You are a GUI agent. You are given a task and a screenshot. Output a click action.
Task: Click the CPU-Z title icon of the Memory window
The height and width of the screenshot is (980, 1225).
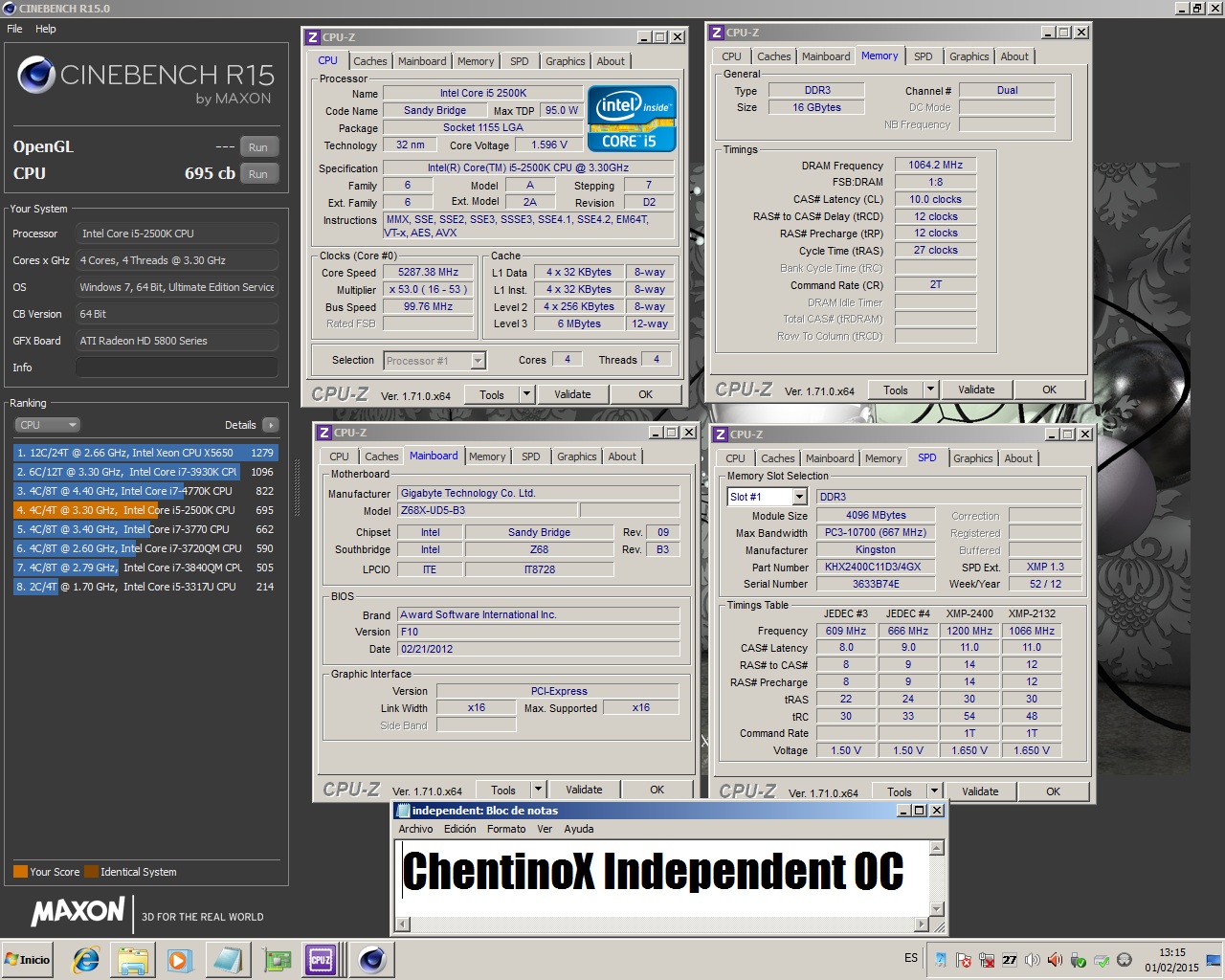click(717, 33)
